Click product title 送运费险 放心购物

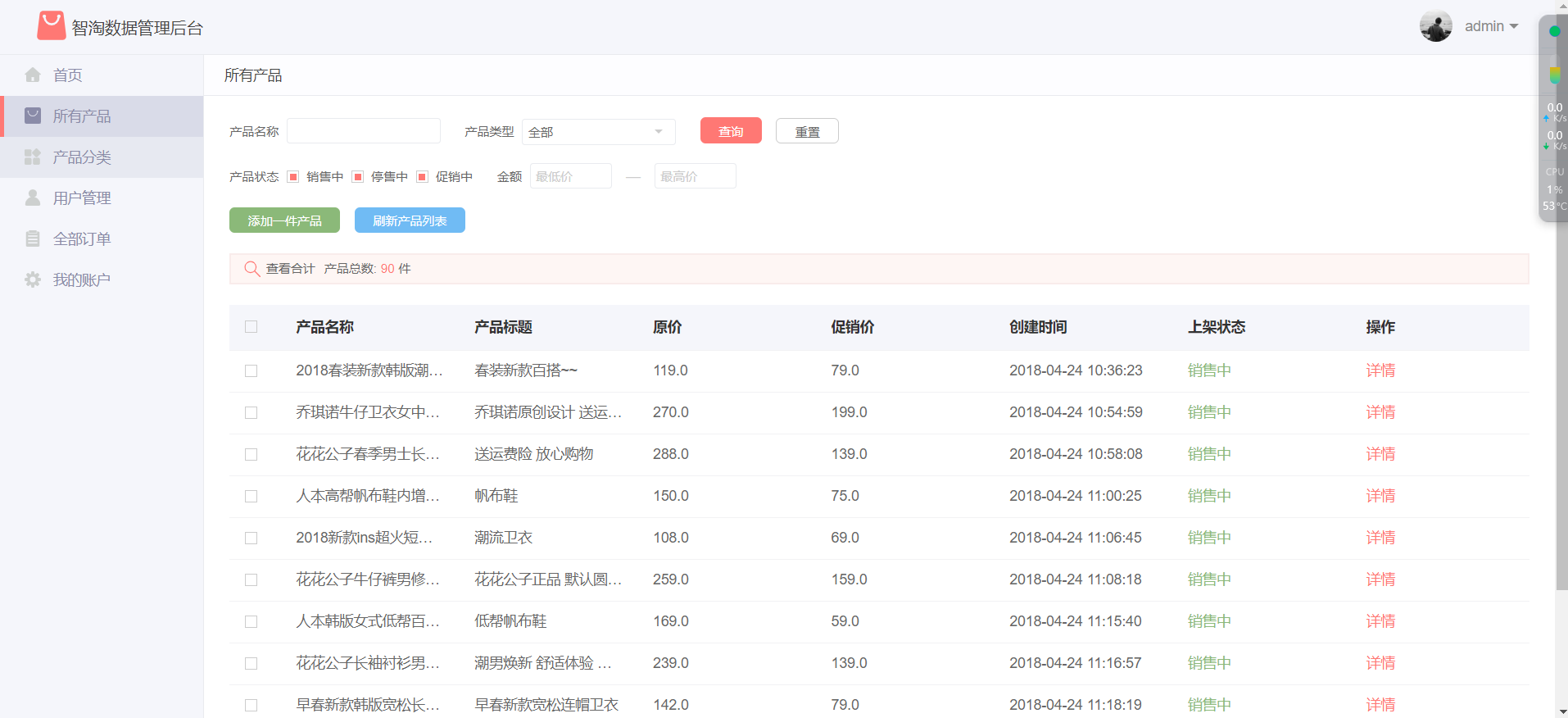tap(534, 454)
